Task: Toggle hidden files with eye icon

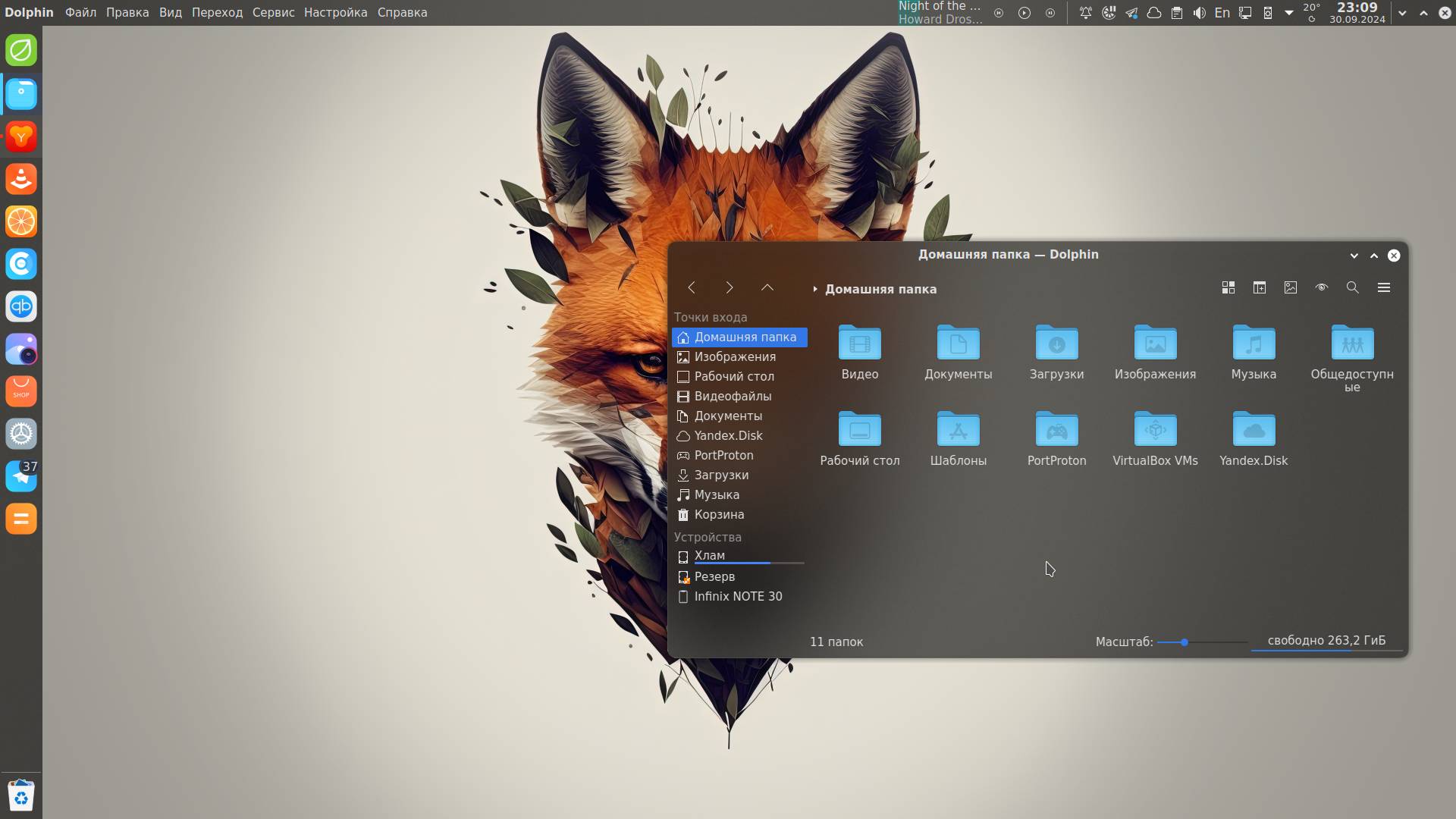Action: pyautogui.click(x=1322, y=287)
